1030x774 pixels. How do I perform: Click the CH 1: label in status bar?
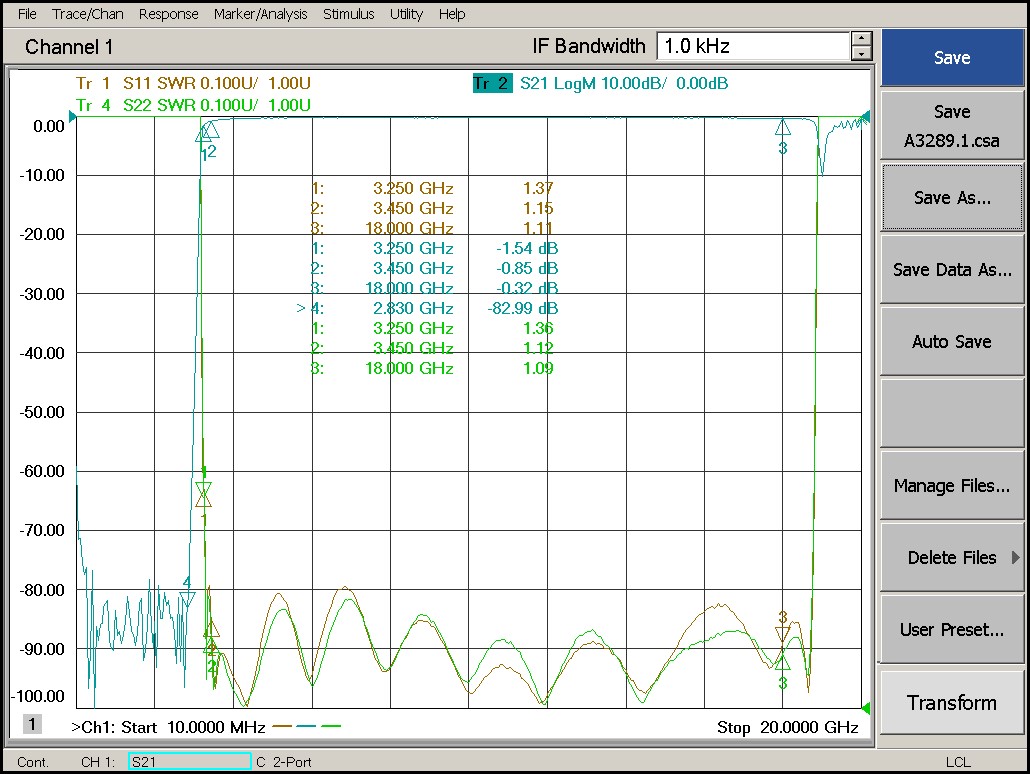[98, 762]
